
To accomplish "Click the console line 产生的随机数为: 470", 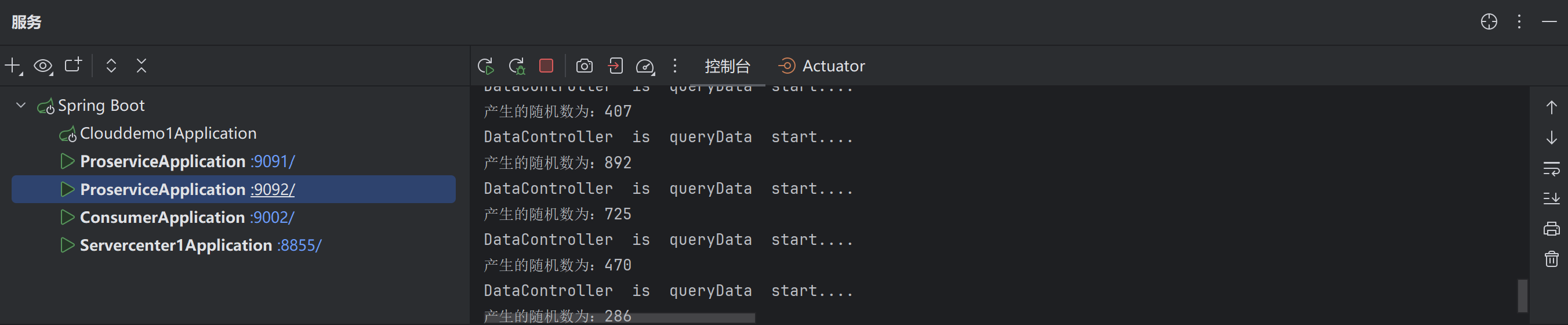I will 558,265.
